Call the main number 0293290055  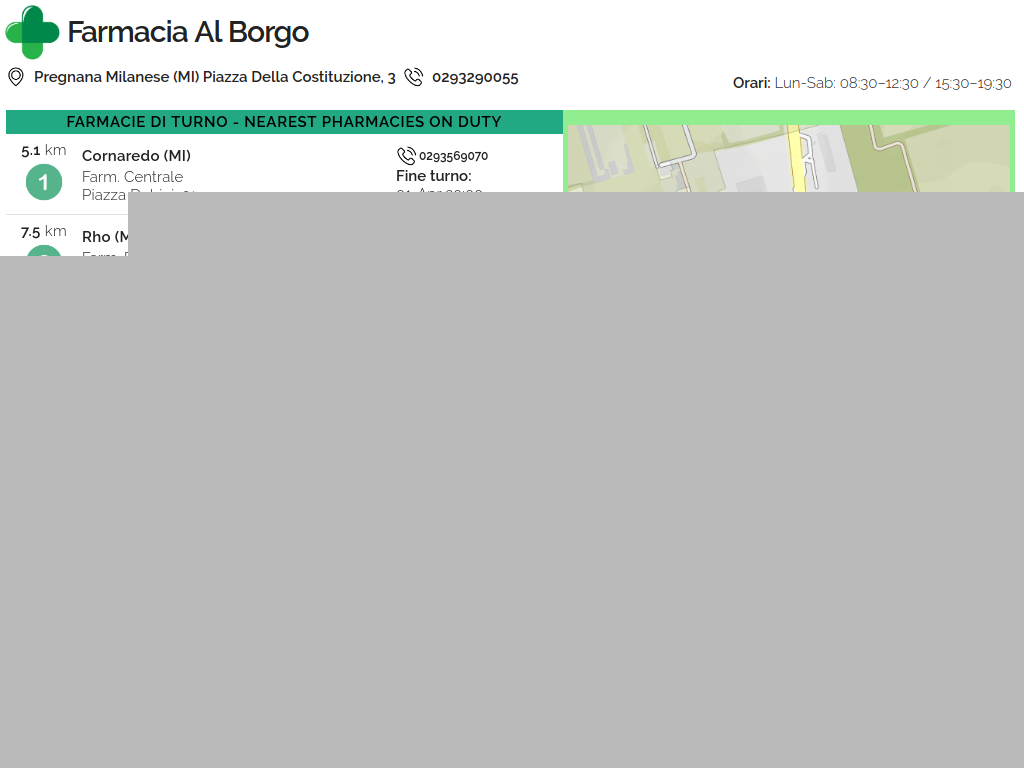tap(475, 77)
